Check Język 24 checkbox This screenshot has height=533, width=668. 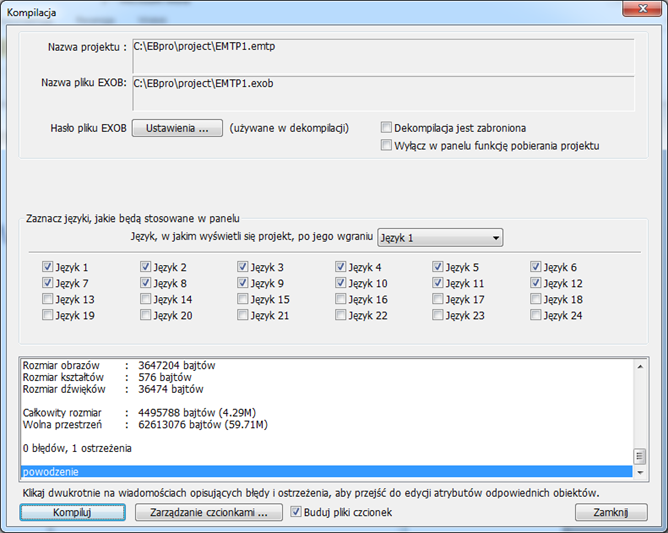536,315
